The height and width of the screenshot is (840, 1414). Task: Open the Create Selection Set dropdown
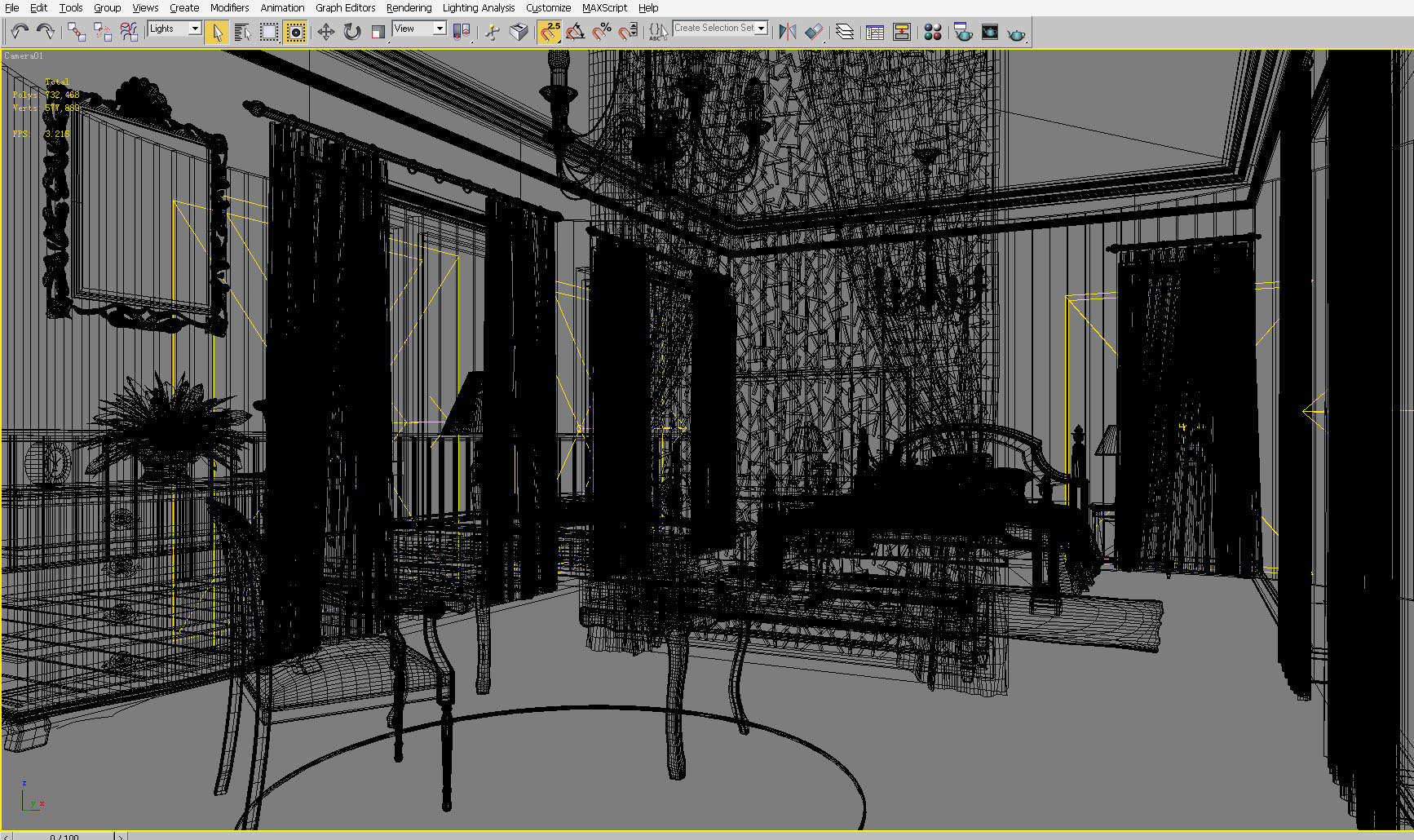pos(720,28)
